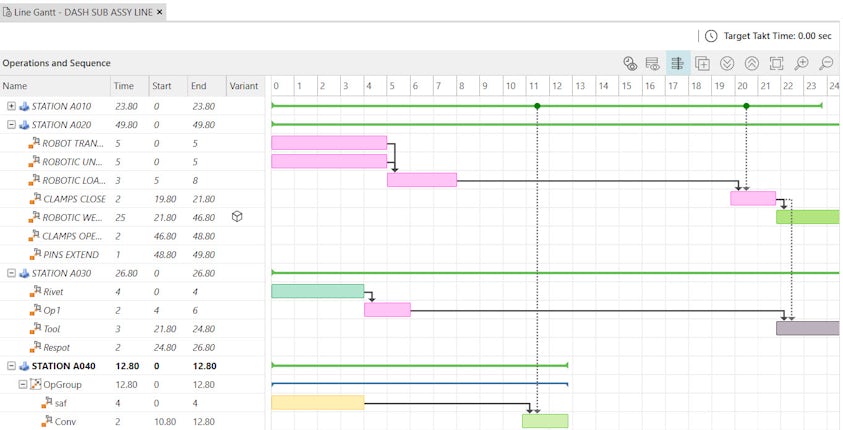Click the Collapse All double-chevron-up icon

pyautogui.click(x=752, y=63)
